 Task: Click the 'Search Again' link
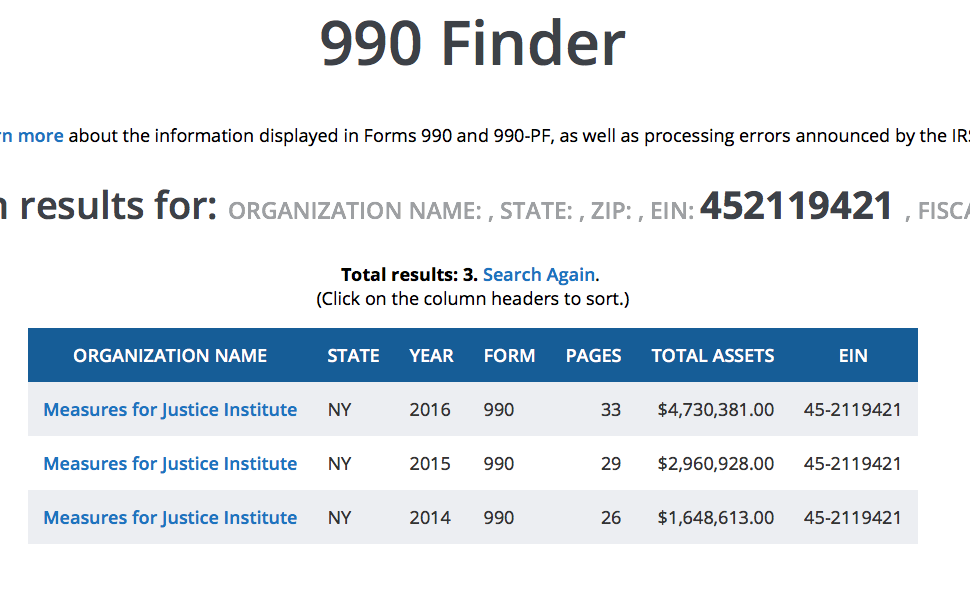[x=539, y=275]
